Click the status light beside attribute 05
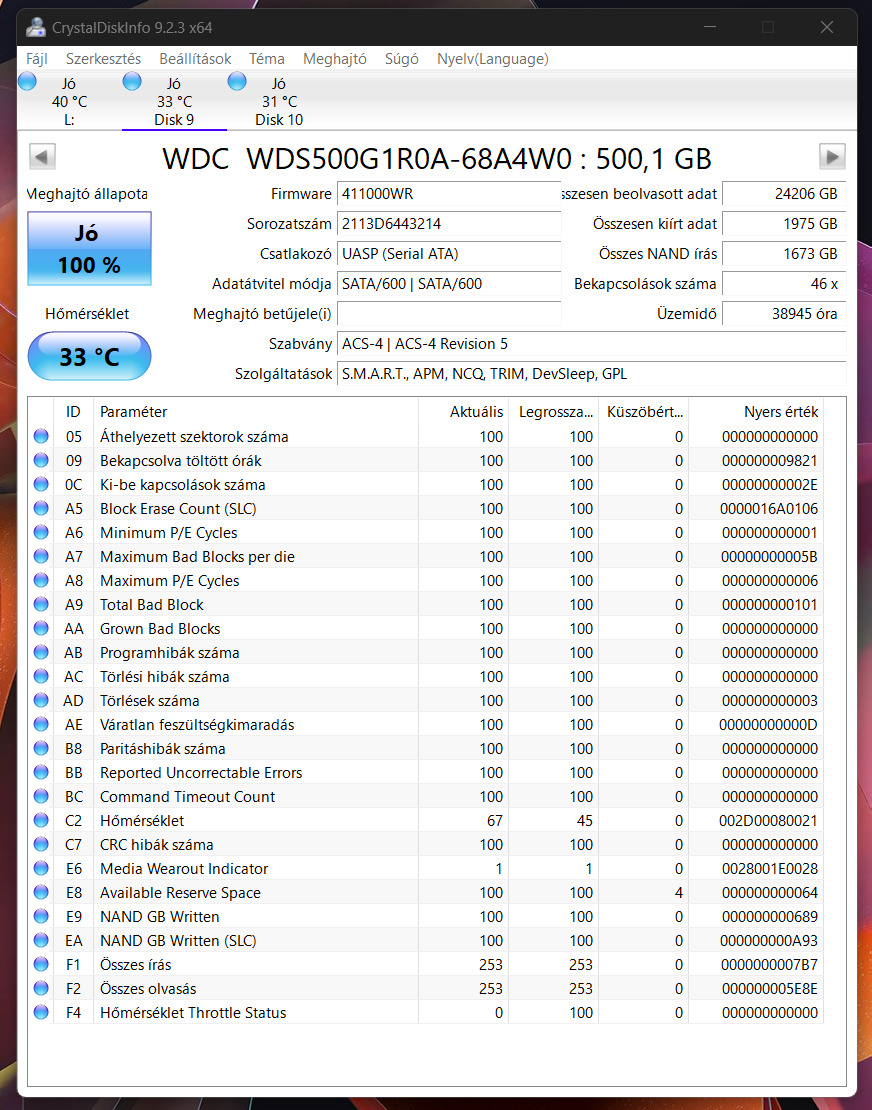 40,436
